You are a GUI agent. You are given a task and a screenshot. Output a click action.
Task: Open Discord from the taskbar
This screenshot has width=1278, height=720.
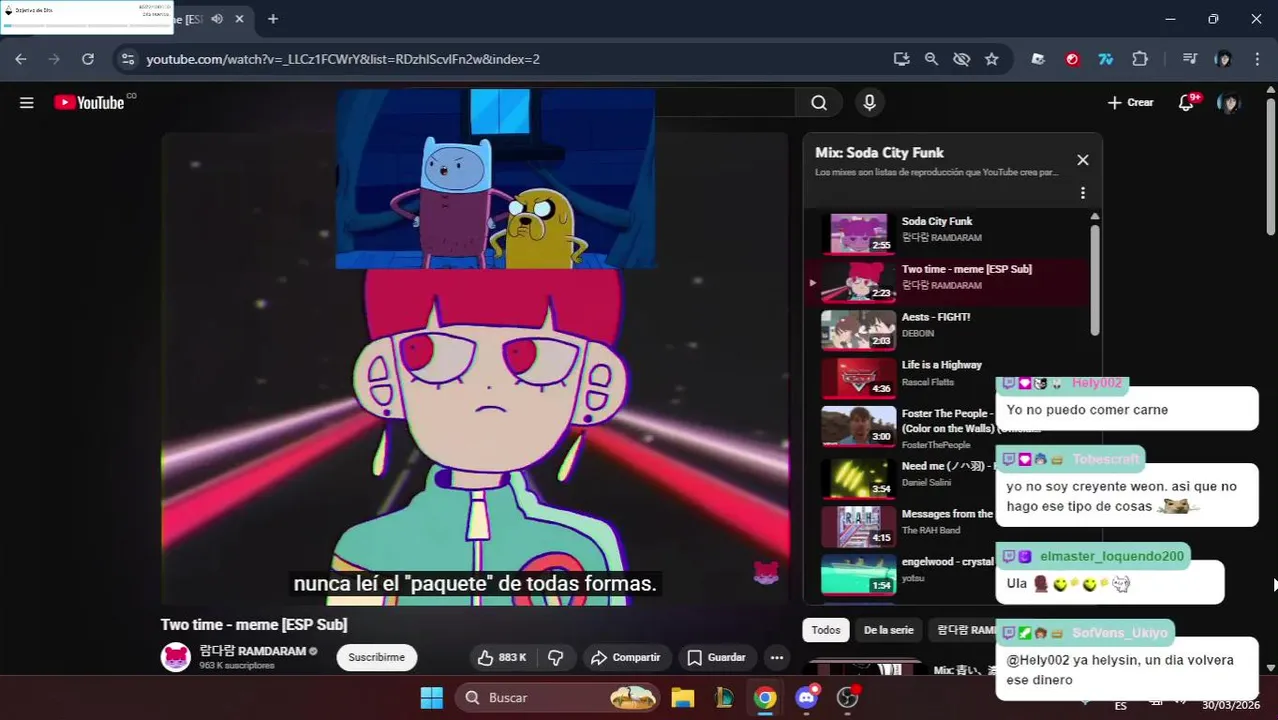click(807, 698)
